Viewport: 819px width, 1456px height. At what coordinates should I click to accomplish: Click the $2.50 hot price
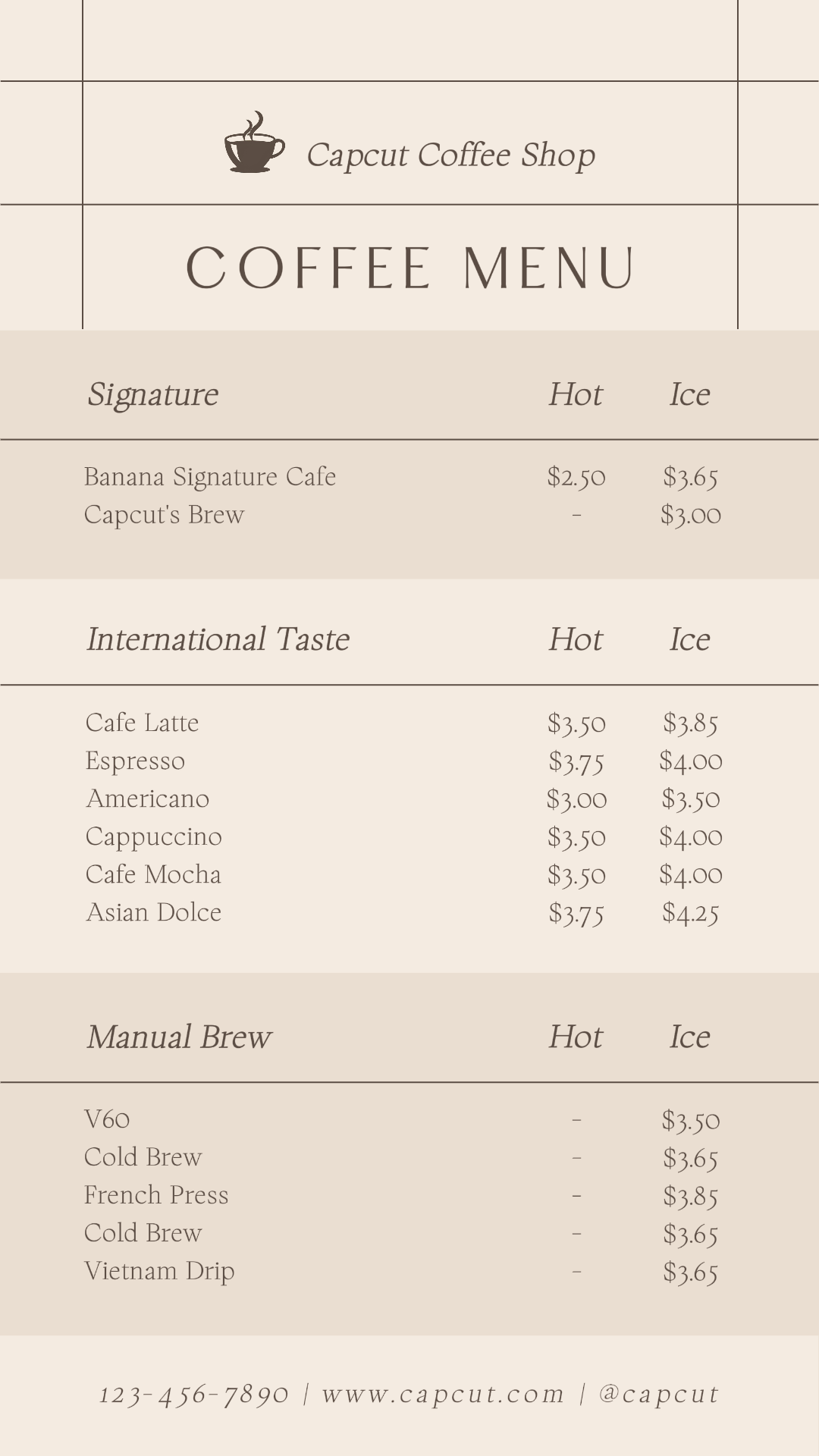coord(576,477)
